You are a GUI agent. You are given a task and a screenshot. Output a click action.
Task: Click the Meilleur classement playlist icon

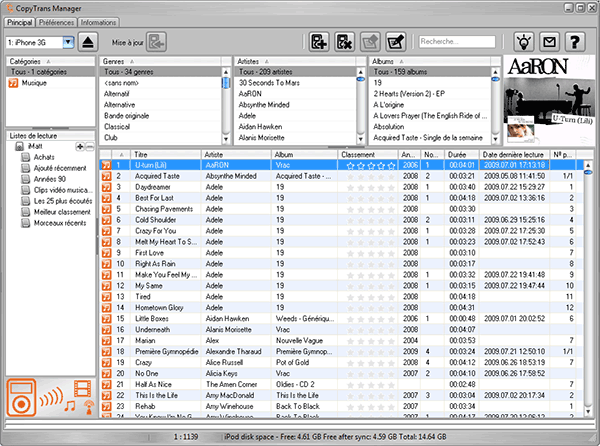click(x=26, y=212)
